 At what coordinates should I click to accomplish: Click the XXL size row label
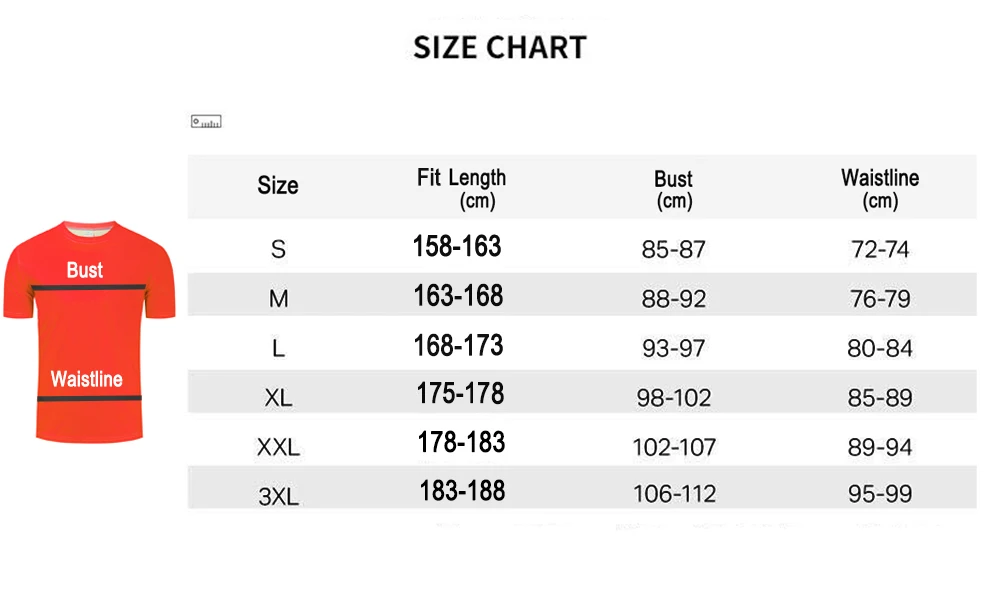tap(279, 447)
